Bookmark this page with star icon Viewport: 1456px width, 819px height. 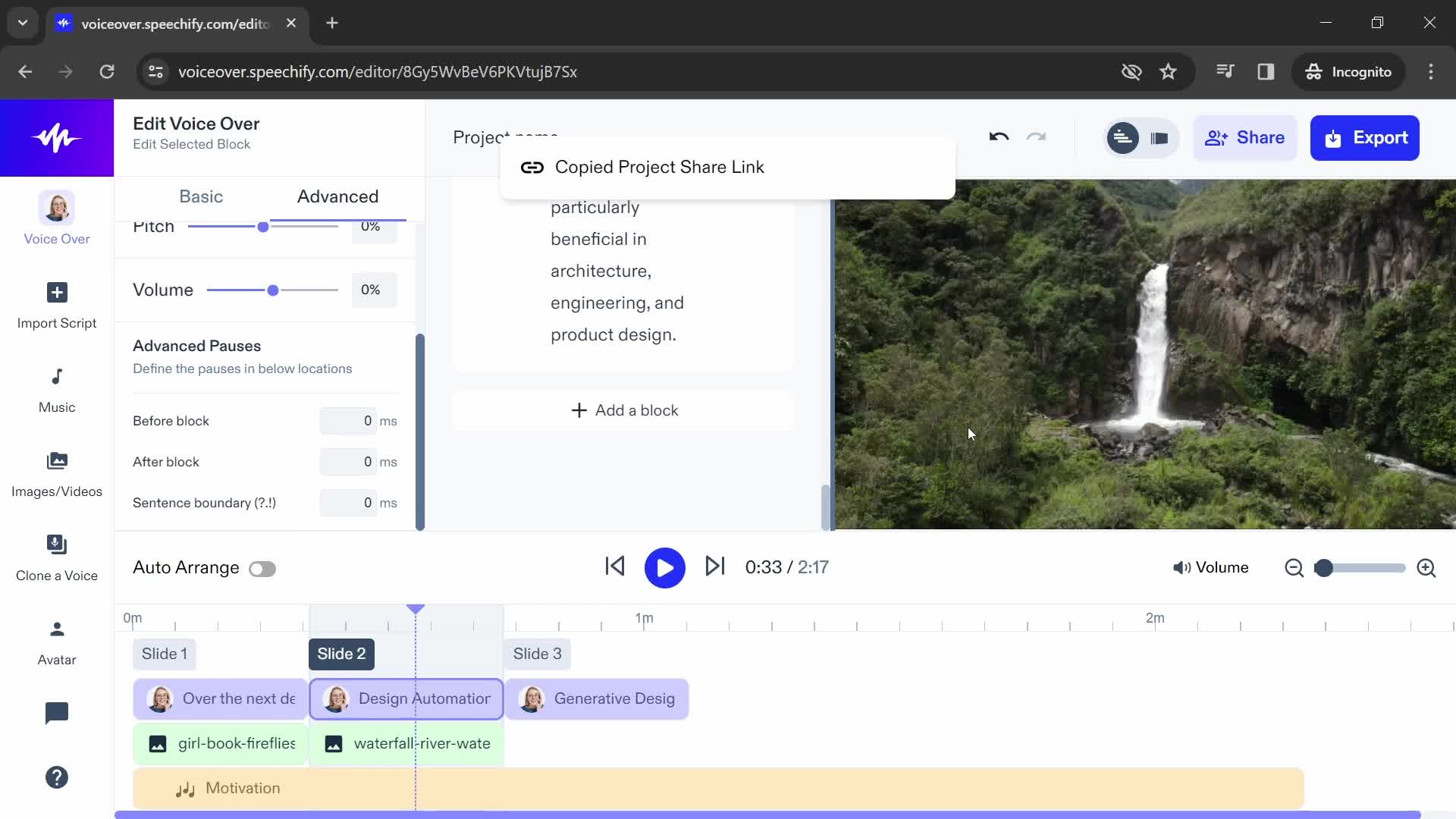[x=1168, y=71]
